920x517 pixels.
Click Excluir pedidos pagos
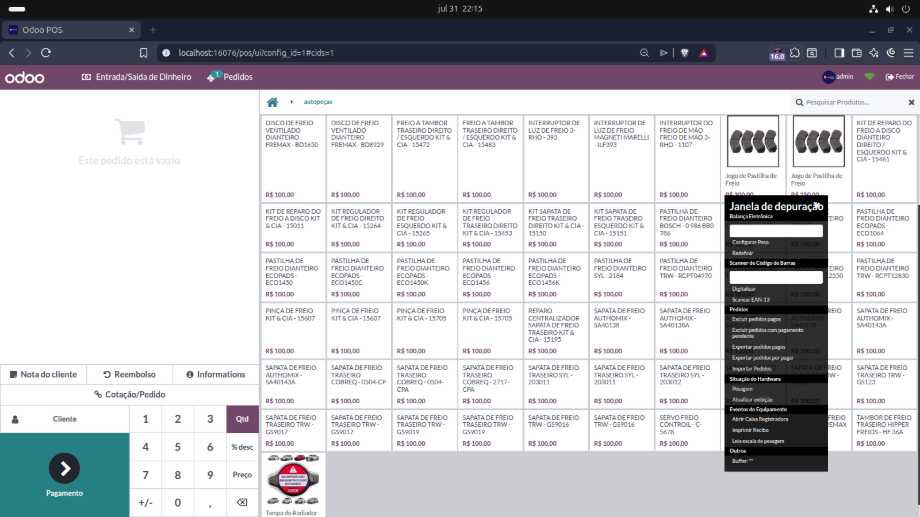click(x=756, y=319)
